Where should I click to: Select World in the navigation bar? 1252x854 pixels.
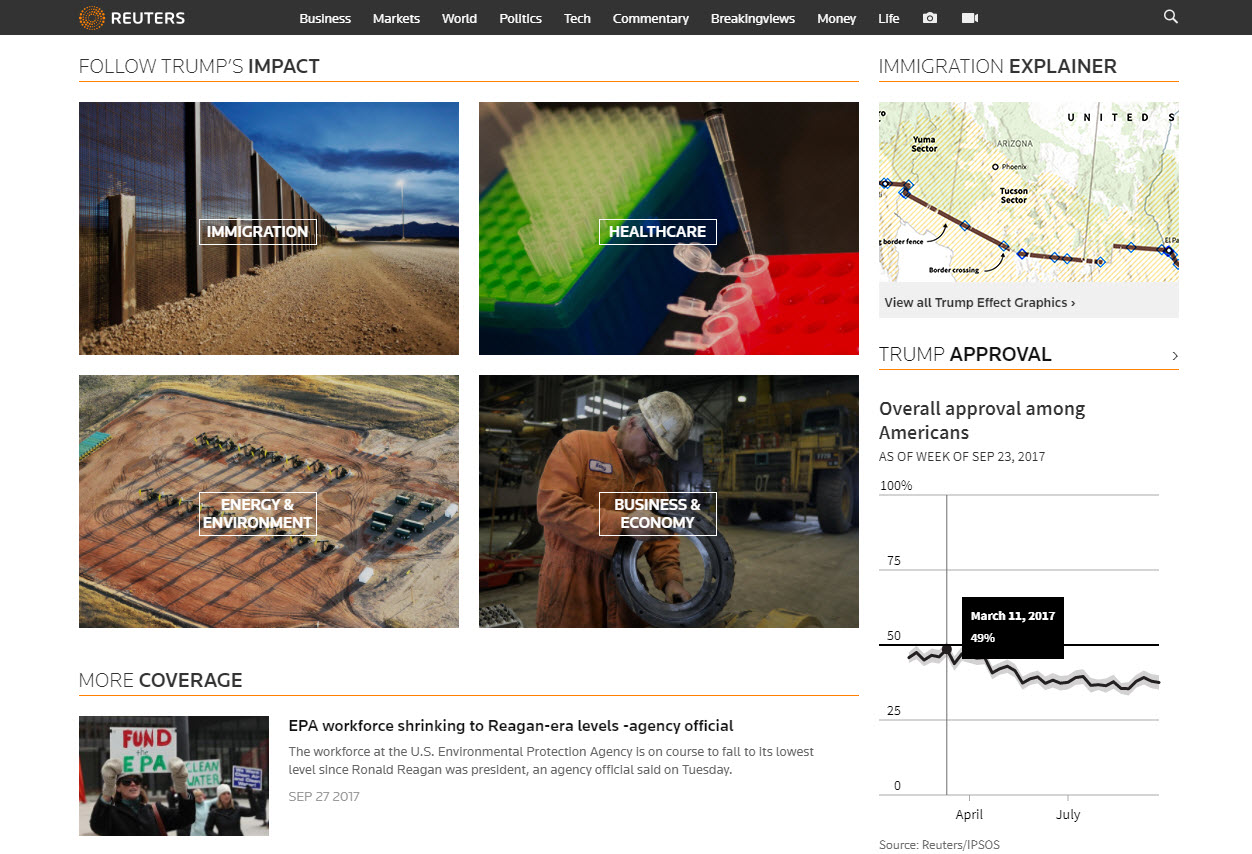click(x=459, y=18)
